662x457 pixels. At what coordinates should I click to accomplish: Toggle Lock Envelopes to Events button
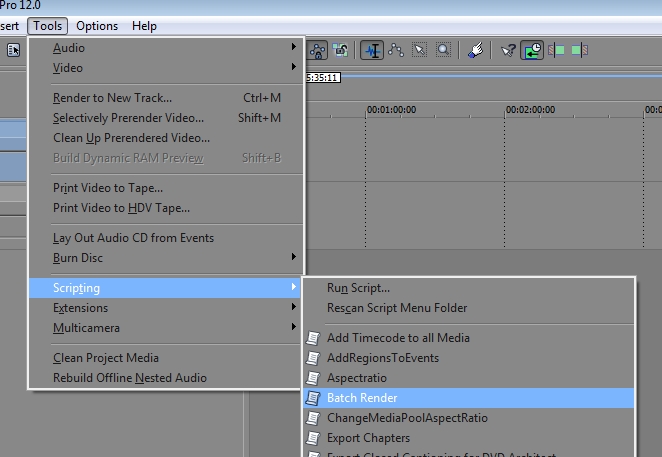point(318,50)
